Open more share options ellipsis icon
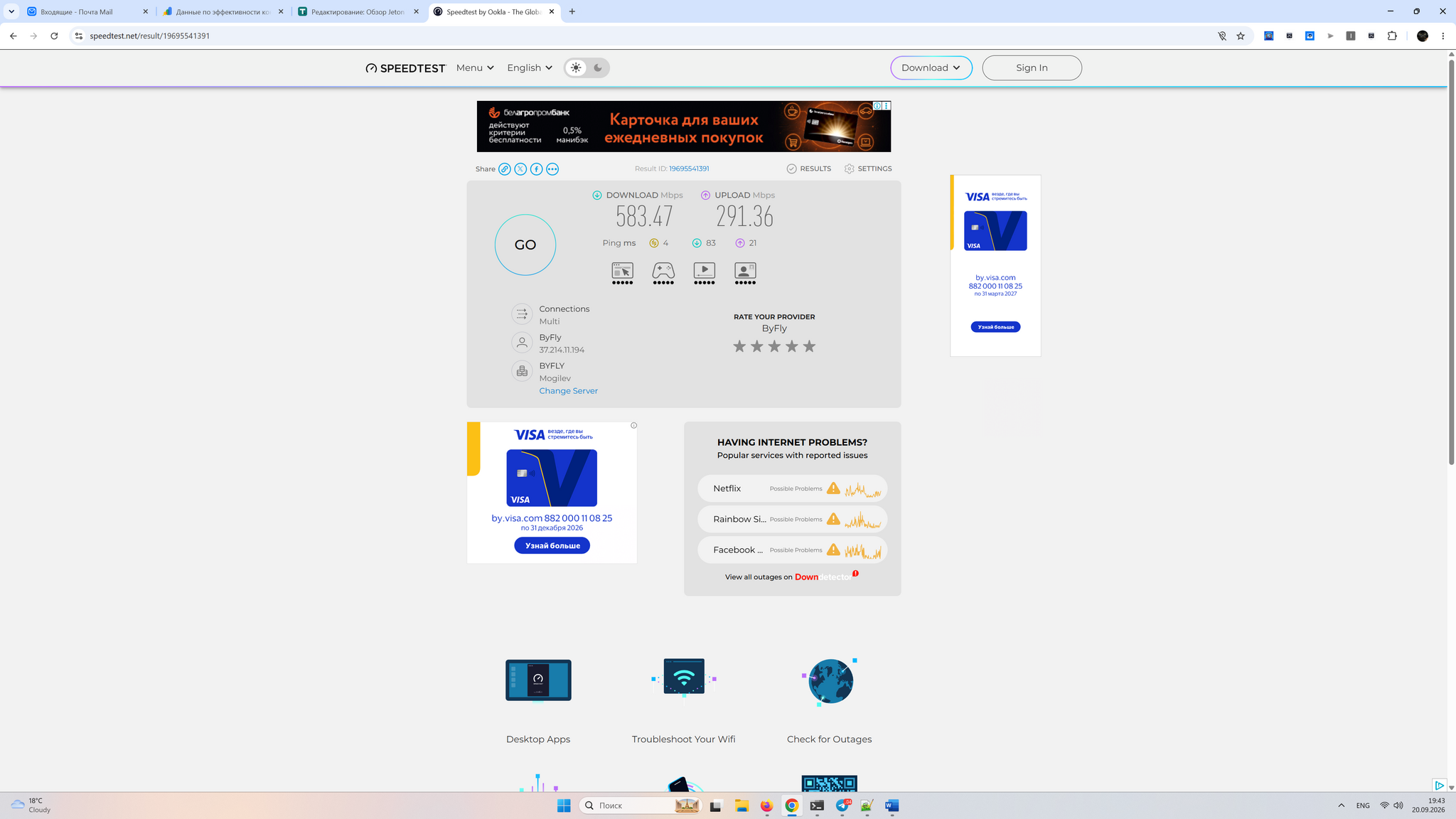The width and height of the screenshot is (1456, 819). (552, 169)
